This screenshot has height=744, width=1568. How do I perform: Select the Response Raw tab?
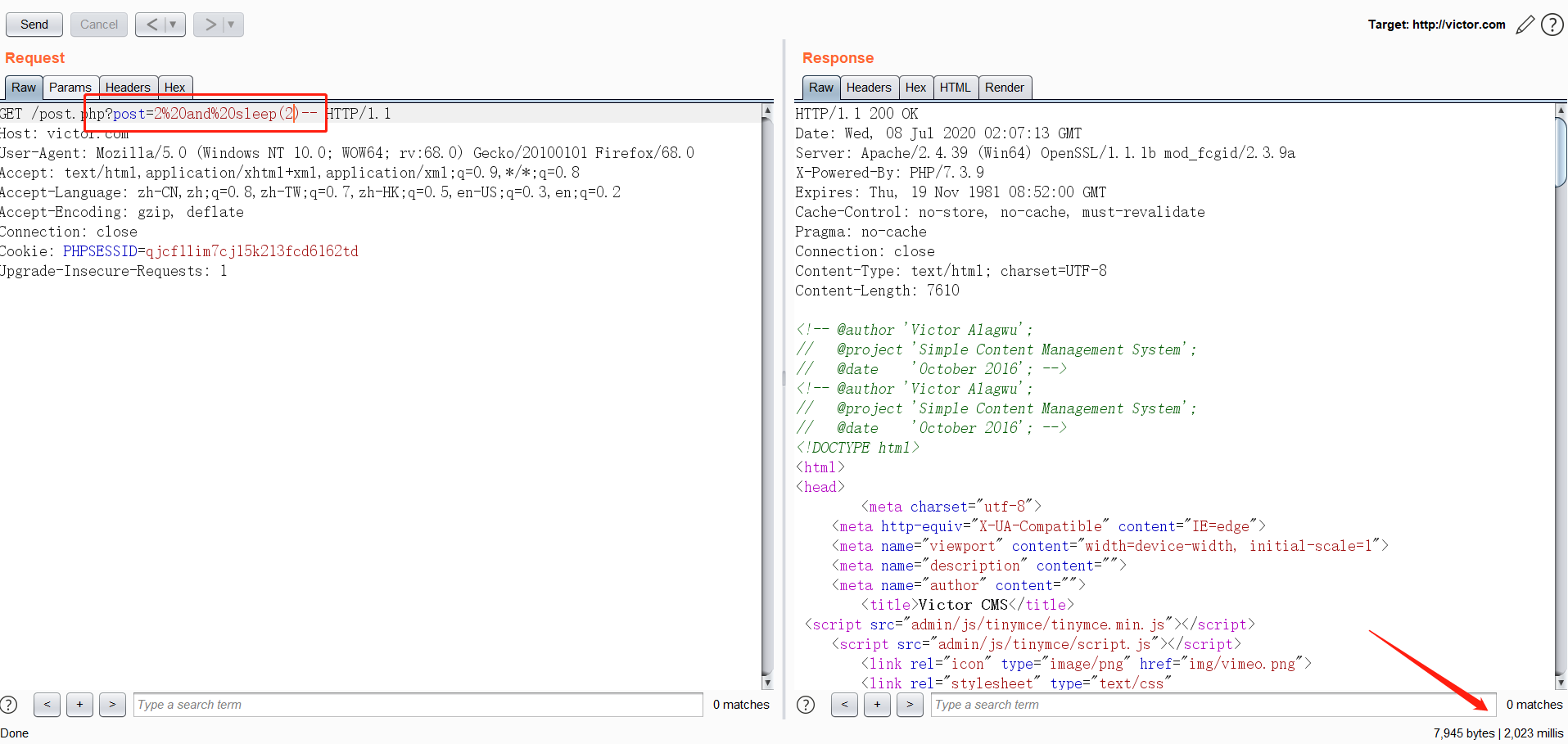point(821,88)
